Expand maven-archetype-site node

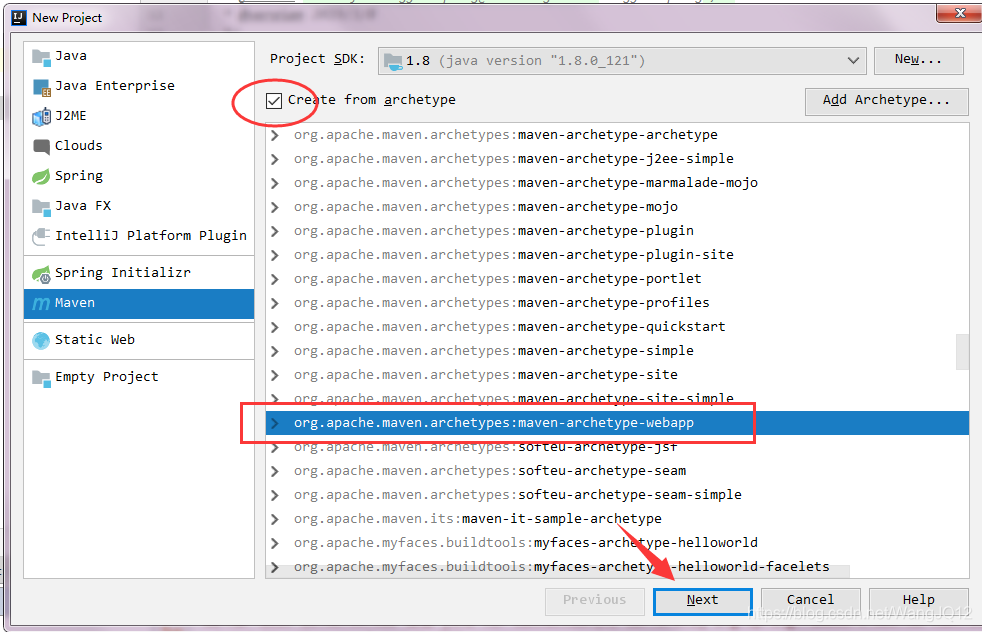[x=274, y=375]
